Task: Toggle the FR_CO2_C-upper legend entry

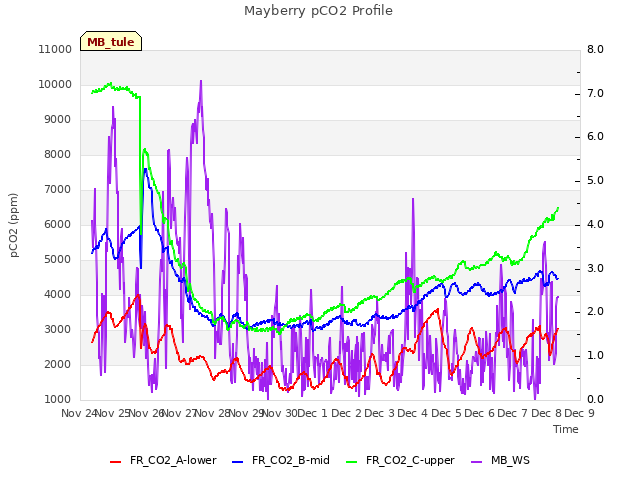Action: [400, 460]
